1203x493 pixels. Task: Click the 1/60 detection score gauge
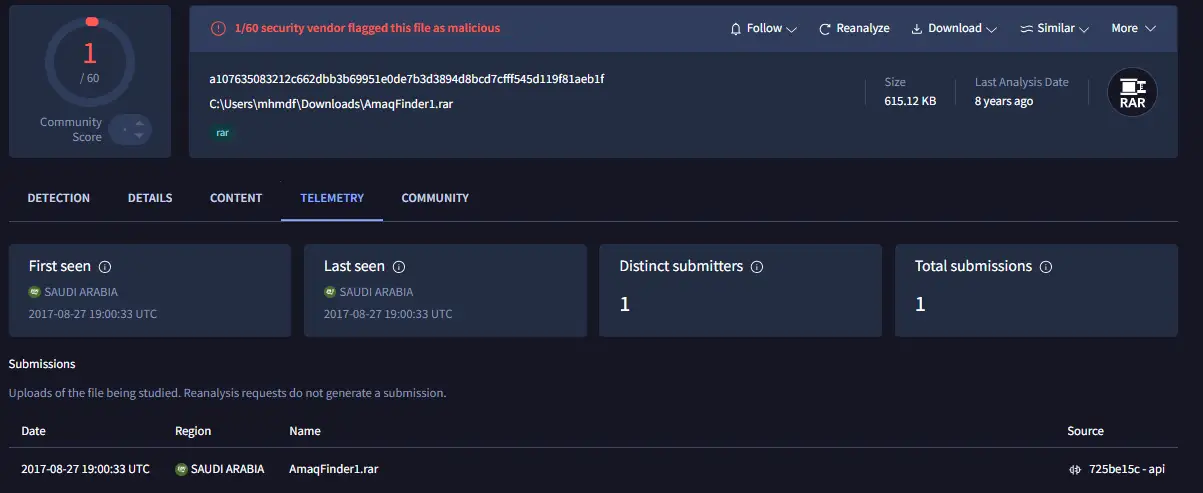90,62
